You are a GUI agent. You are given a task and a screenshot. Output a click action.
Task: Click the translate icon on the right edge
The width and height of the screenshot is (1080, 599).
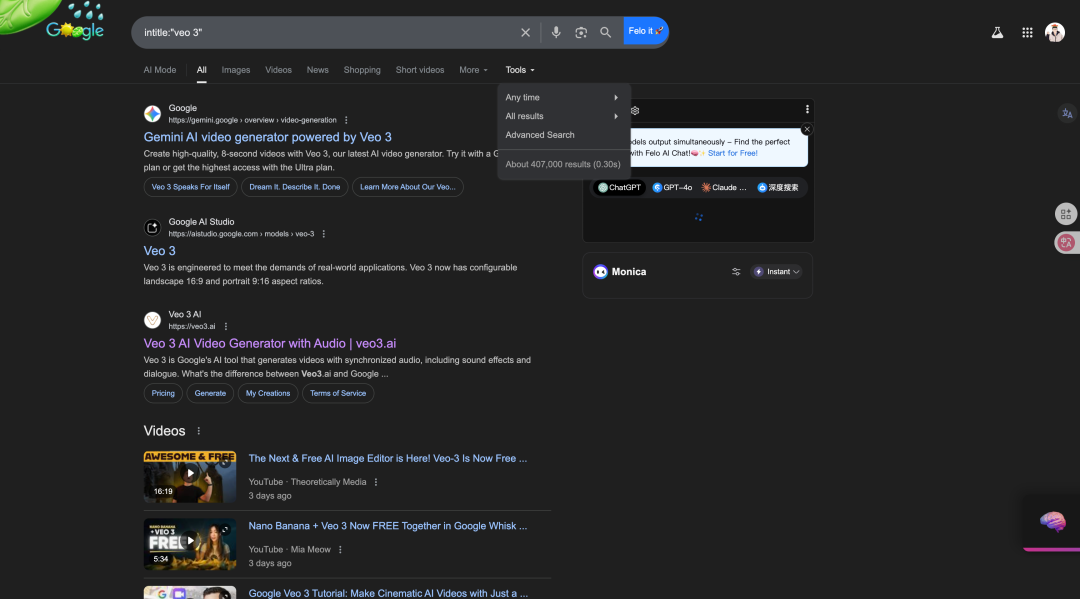click(1067, 114)
